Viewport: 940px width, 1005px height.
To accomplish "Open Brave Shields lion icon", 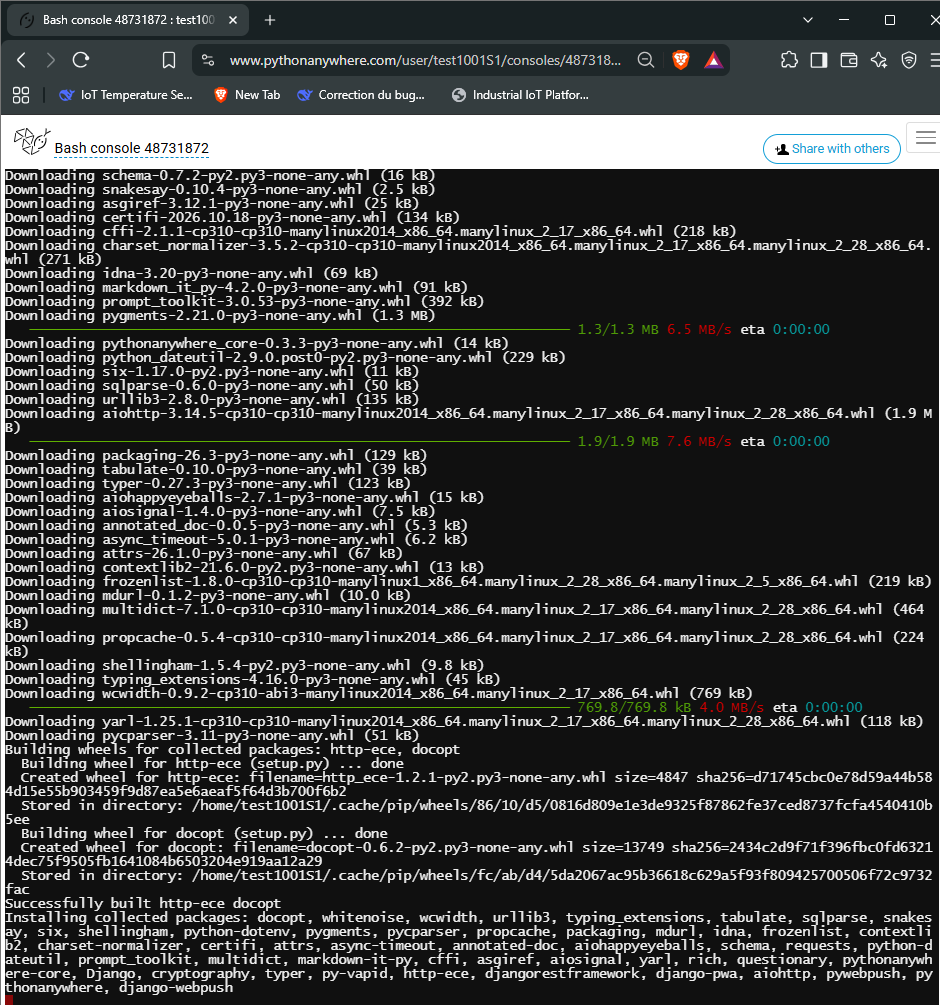I will coord(680,60).
